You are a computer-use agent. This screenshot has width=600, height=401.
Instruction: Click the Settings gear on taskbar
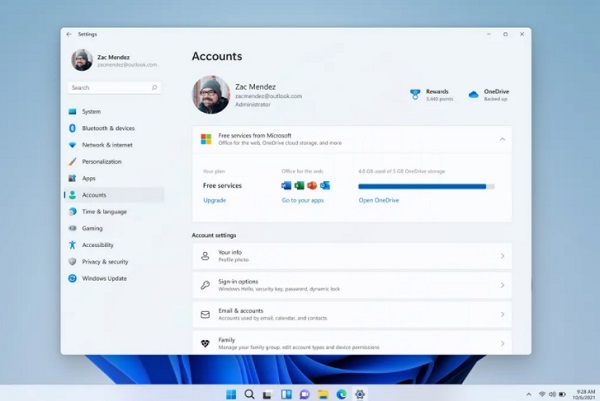(360, 394)
